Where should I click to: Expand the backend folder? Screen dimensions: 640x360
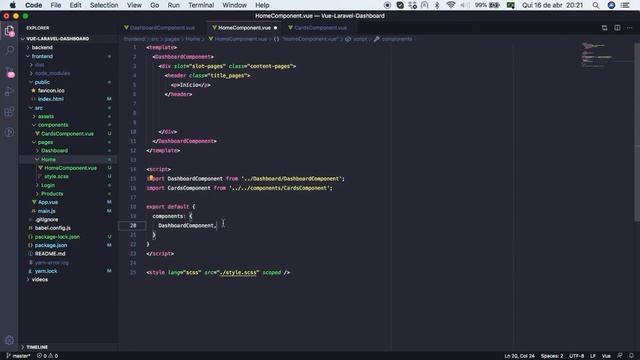point(42,47)
